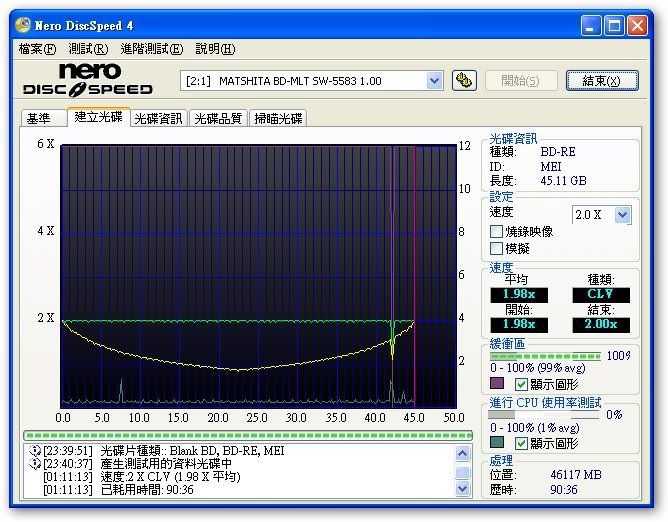Click the 90:36 elapsed time value
The image size is (668, 522).
tap(563, 490)
